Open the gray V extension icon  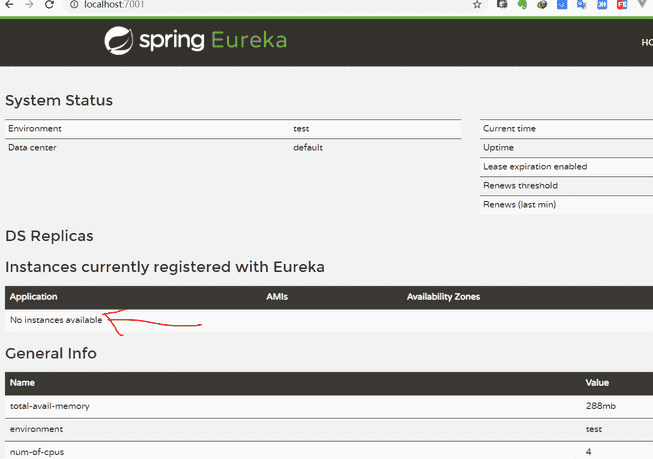(642, 5)
